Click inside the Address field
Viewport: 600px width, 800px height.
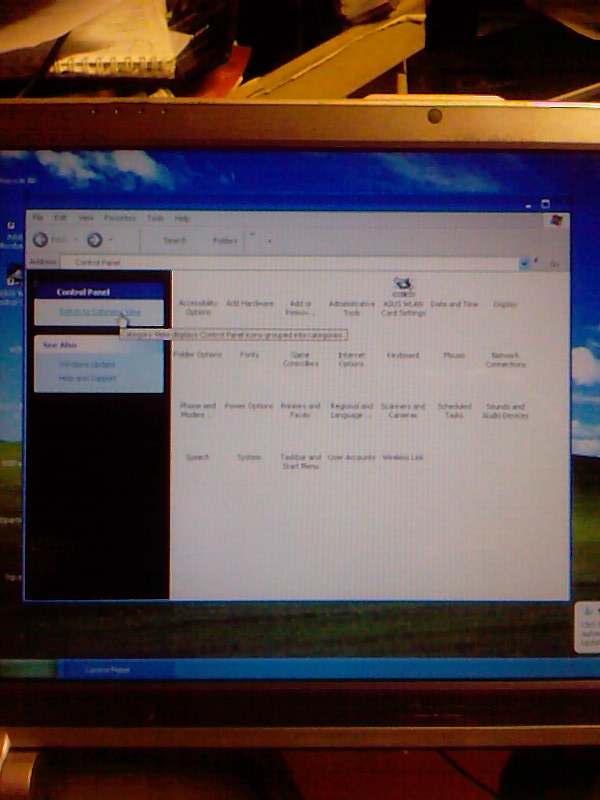click(x=290, y=263)
